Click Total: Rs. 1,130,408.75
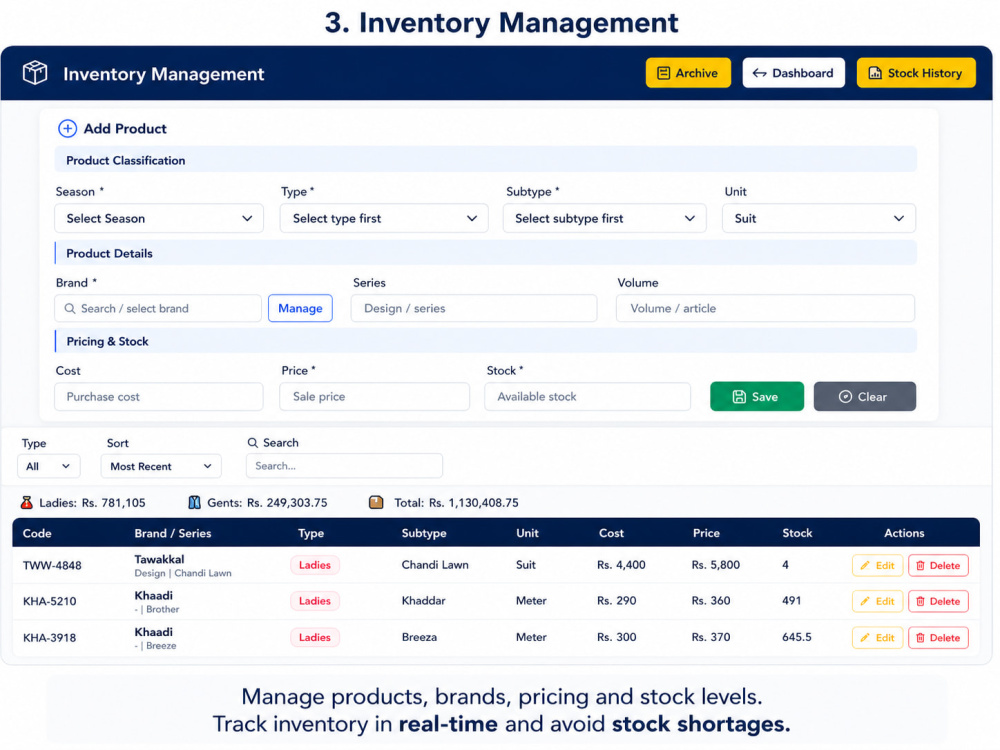1000x750 pixels. (x=457, y=503)
